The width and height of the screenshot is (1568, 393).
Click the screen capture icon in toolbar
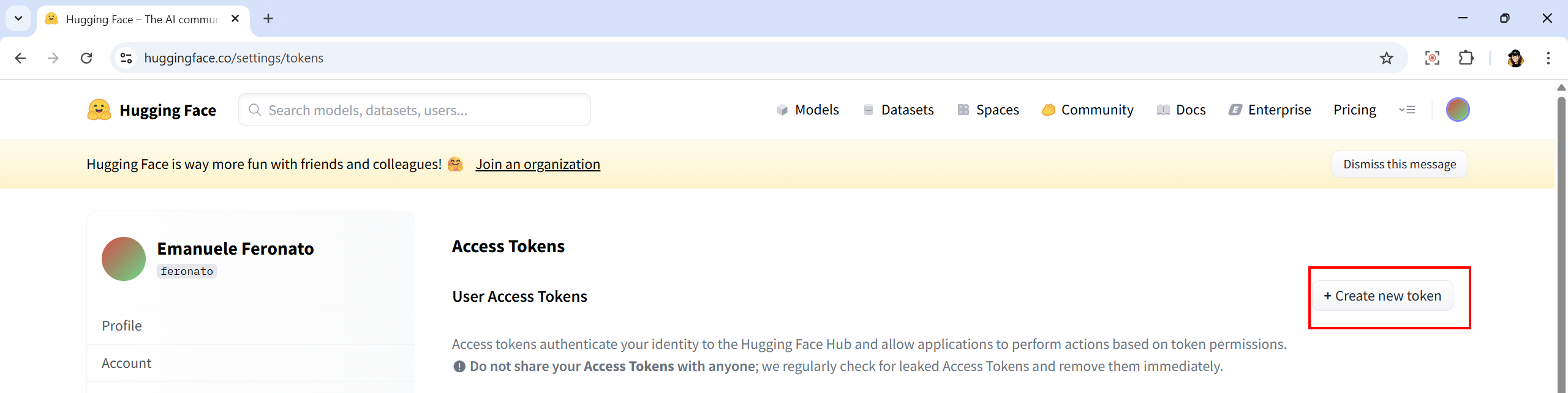coord(1432,58)
